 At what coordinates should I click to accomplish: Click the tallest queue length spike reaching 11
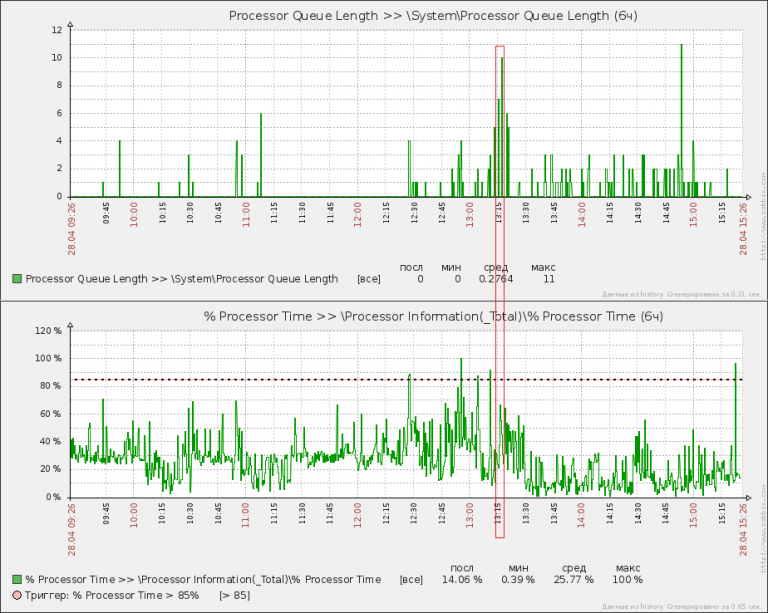(x=681, y=120)
